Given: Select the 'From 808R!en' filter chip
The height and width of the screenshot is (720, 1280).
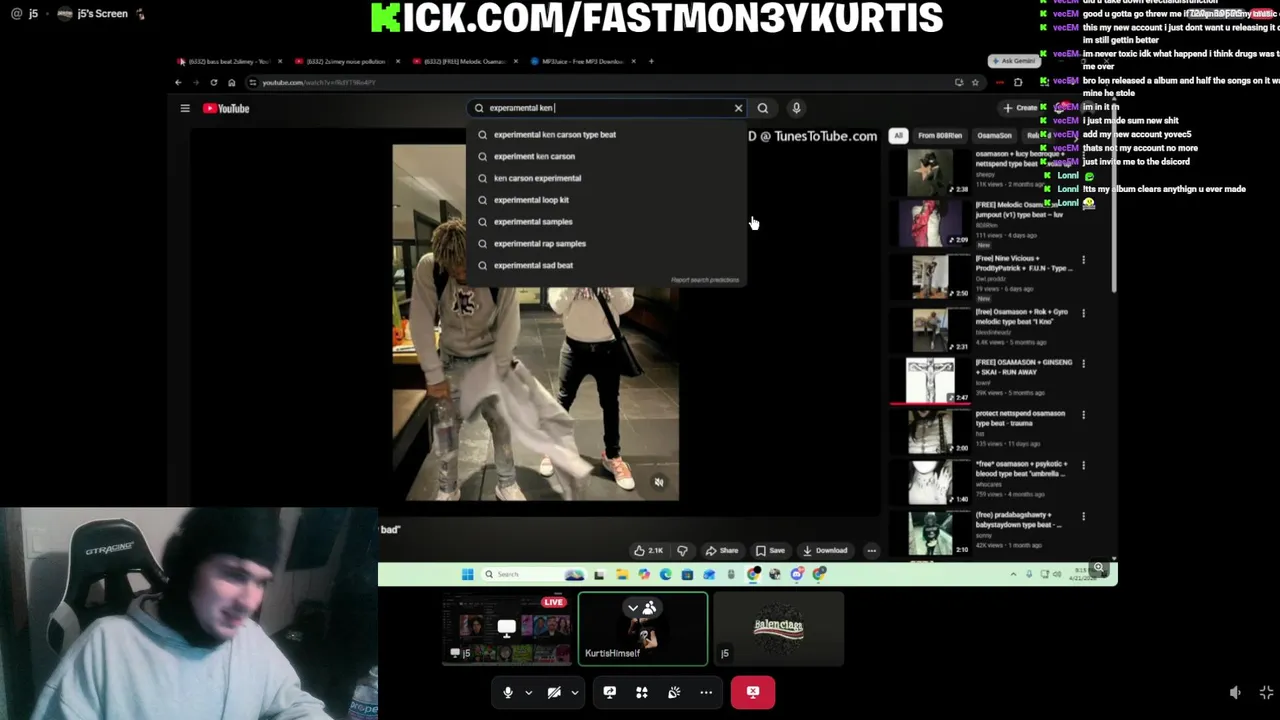Looking at the screenshot, I should (x=940, y=135).
